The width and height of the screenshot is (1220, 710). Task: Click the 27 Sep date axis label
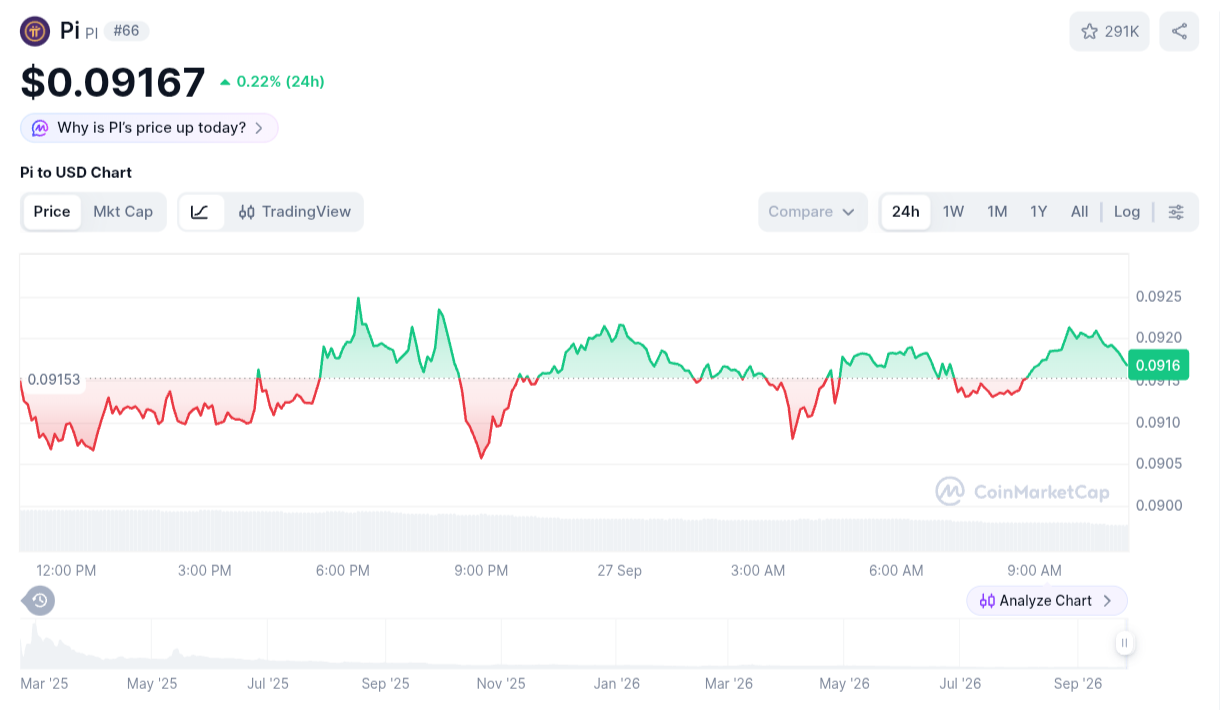[x=620, y=570]
